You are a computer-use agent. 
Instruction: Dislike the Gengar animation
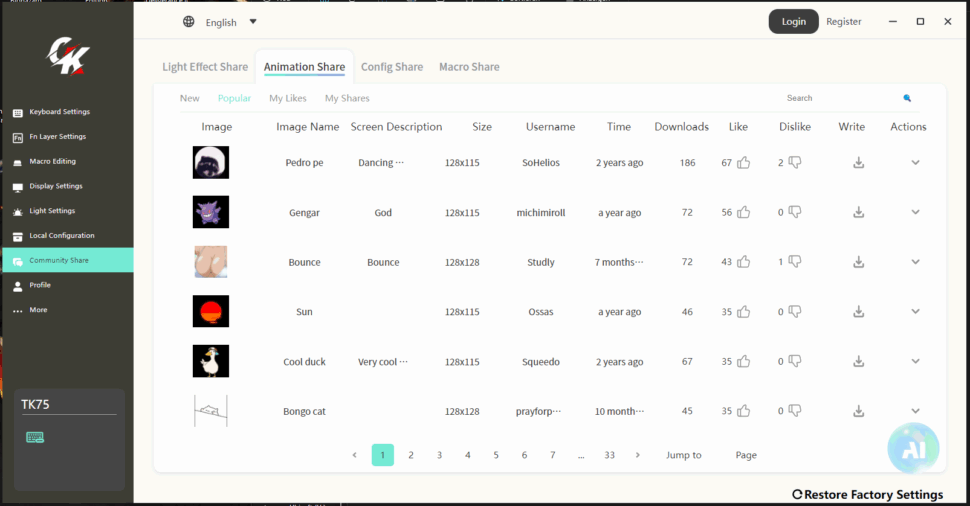coord(795,212)
